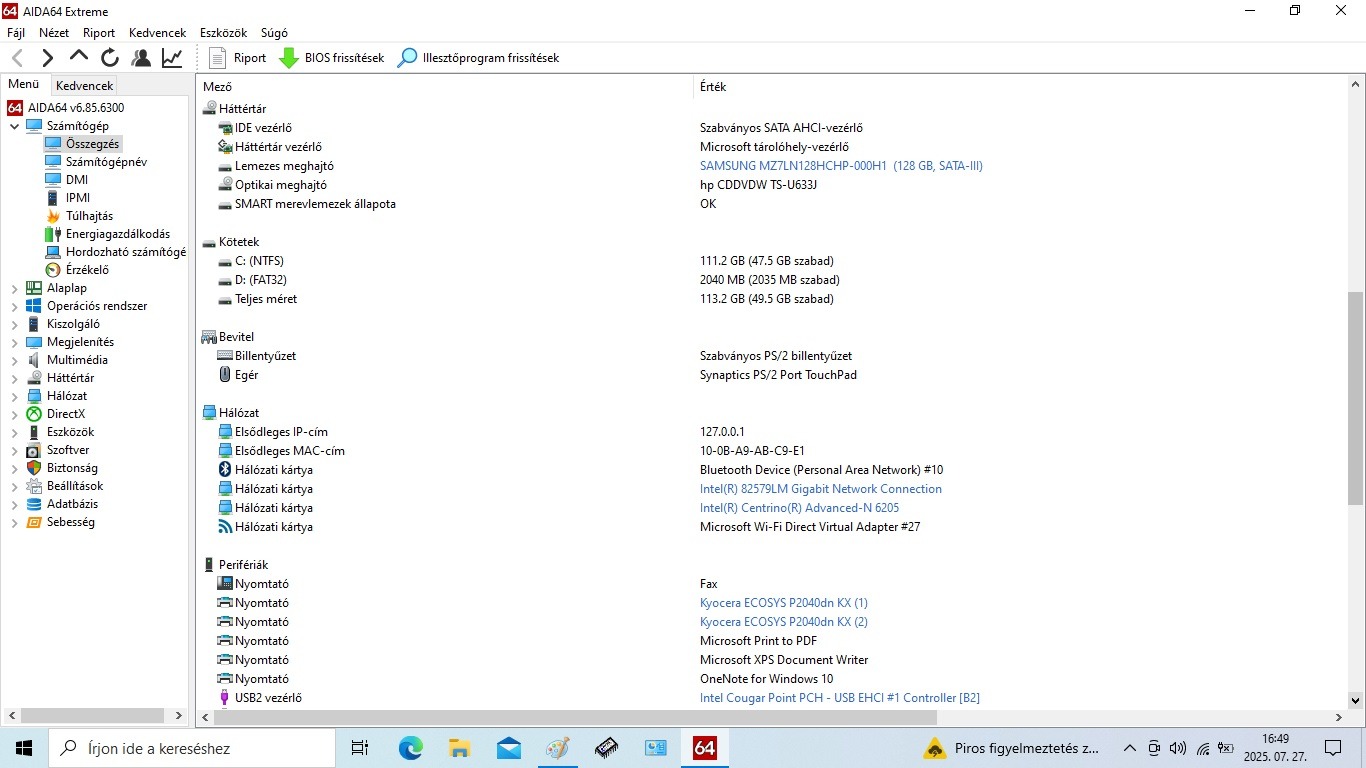Select the Optikai meghajtó row

pos(280,185)
